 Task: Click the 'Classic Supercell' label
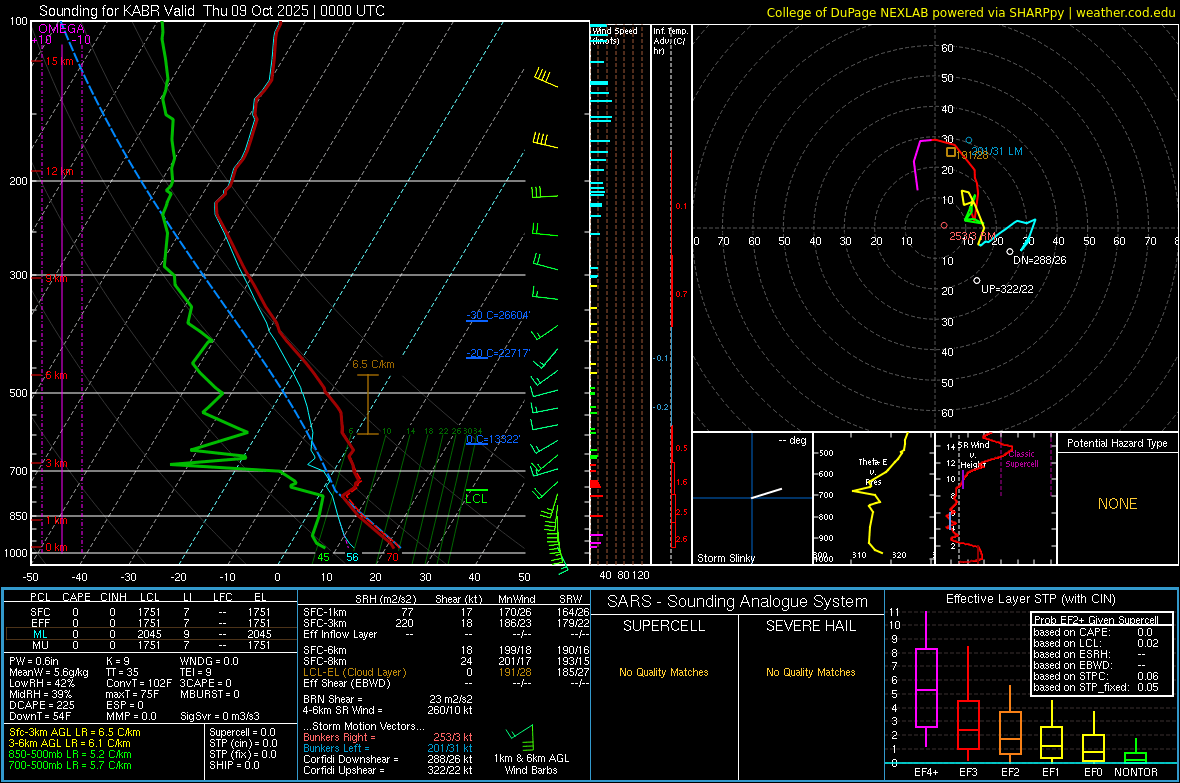point(1021,459)
